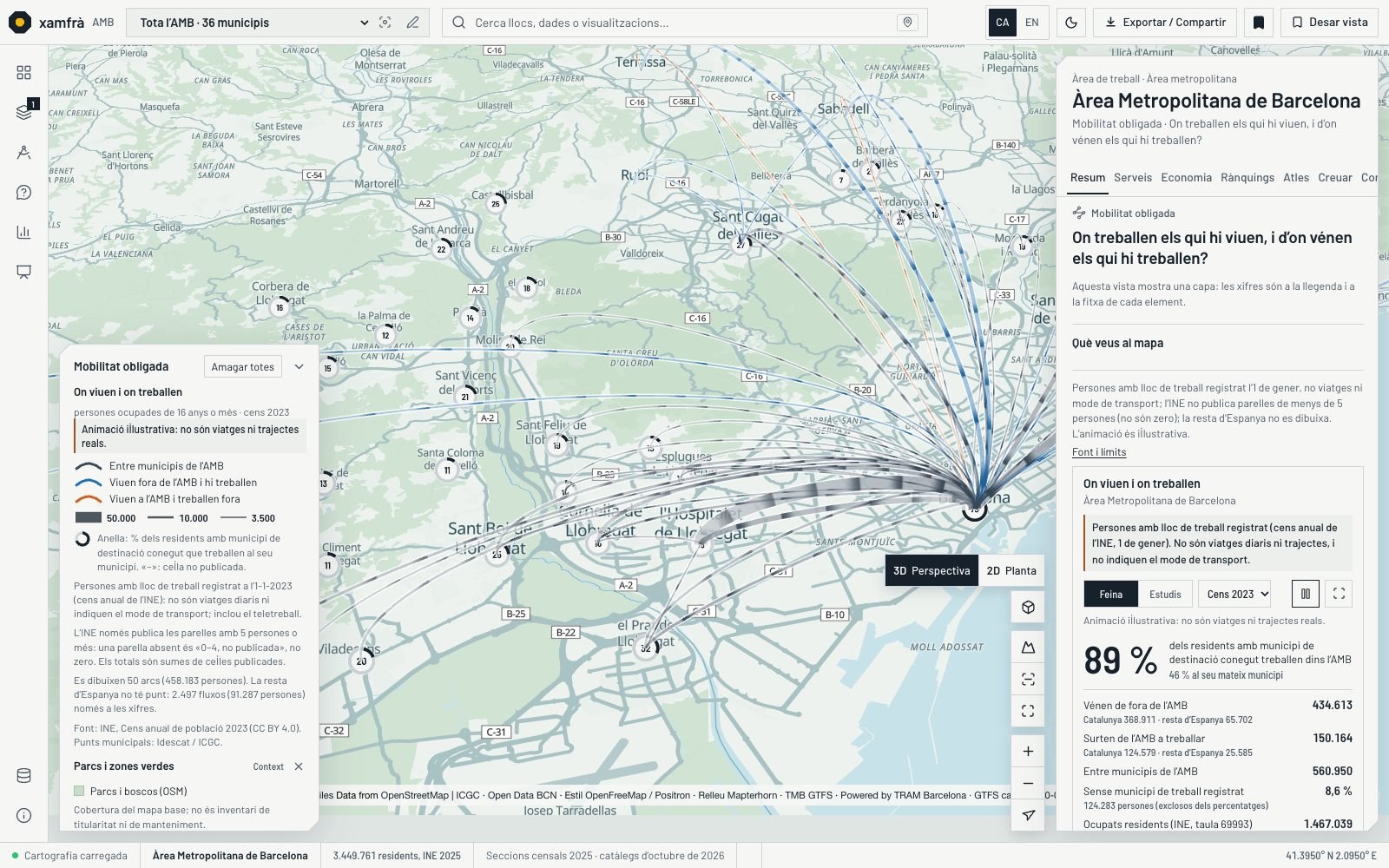Select Estudis mobility mode
This screenshot has width=1389, height=868.
[x=1165, y=595]
